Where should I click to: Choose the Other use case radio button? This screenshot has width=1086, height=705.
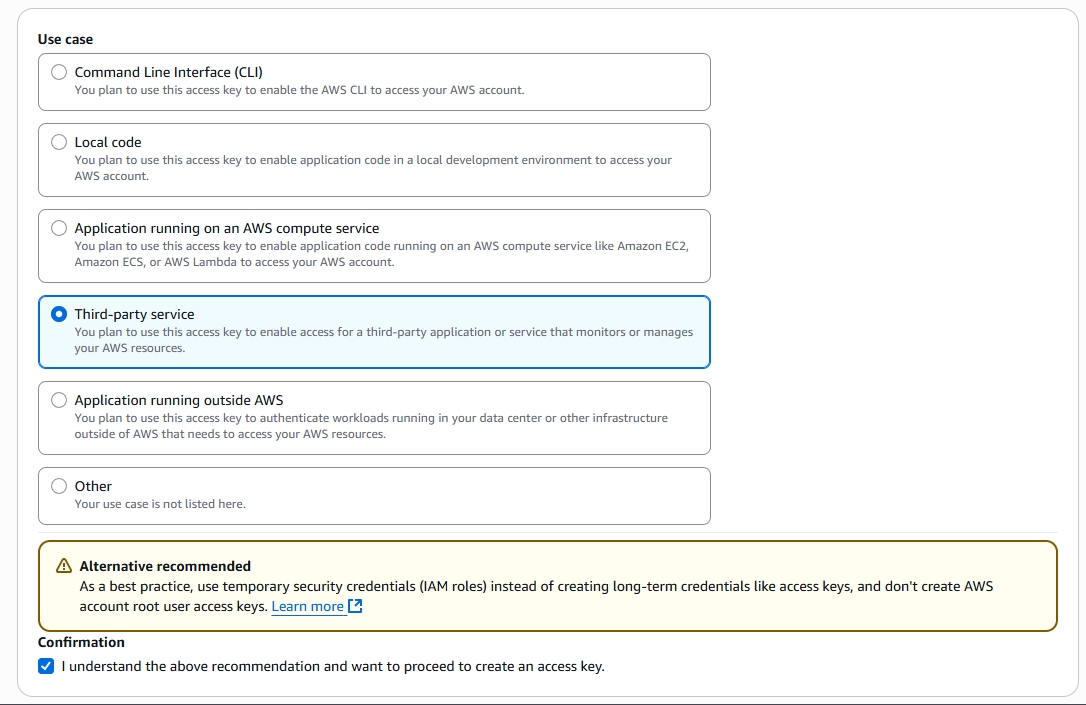click(59, 486)
